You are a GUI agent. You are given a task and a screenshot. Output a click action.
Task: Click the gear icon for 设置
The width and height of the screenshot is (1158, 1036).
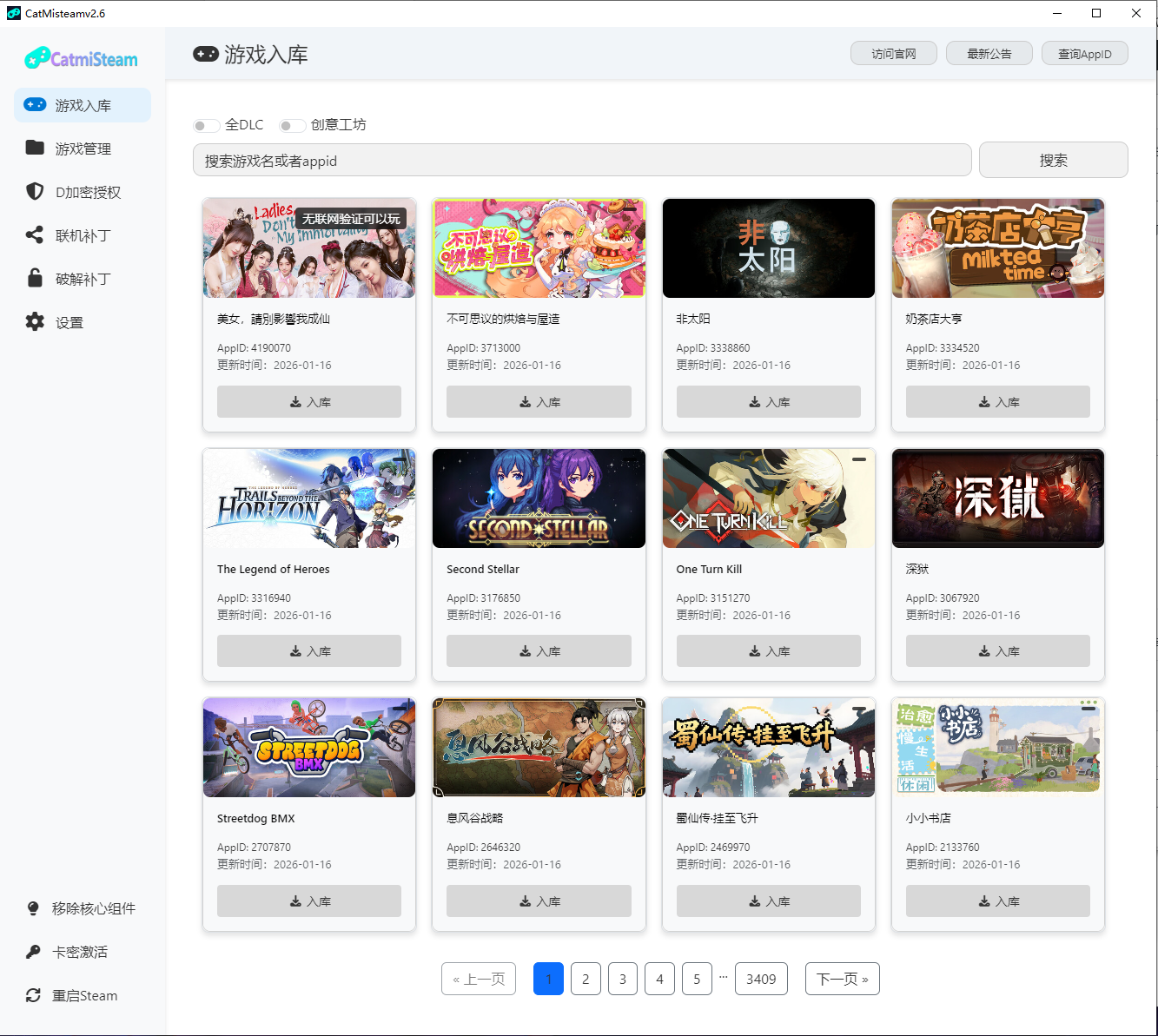click(x=35, y=321)
